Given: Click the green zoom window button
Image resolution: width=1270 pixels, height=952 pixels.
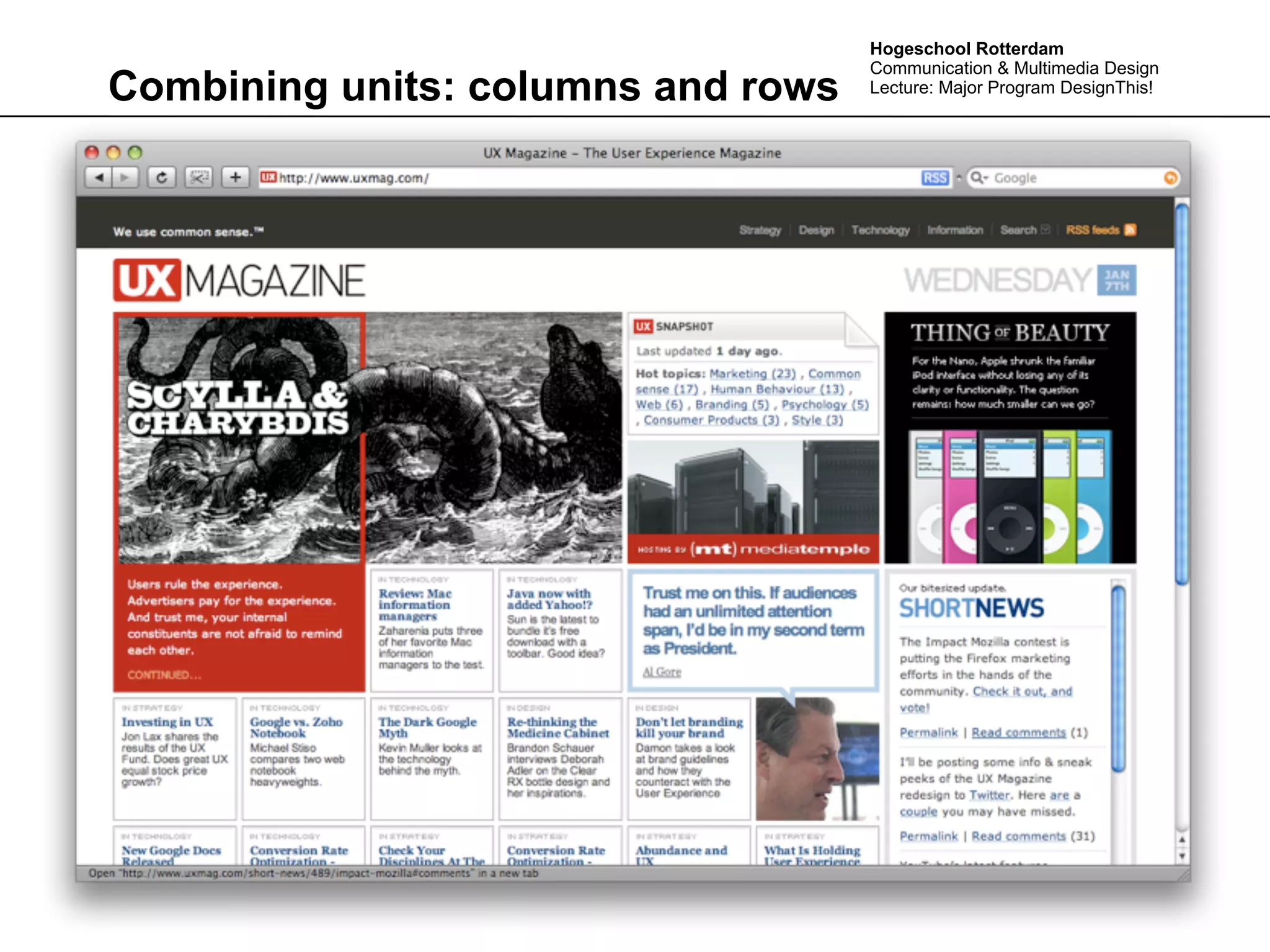Looking at the screenshot, I should point(135,152).
